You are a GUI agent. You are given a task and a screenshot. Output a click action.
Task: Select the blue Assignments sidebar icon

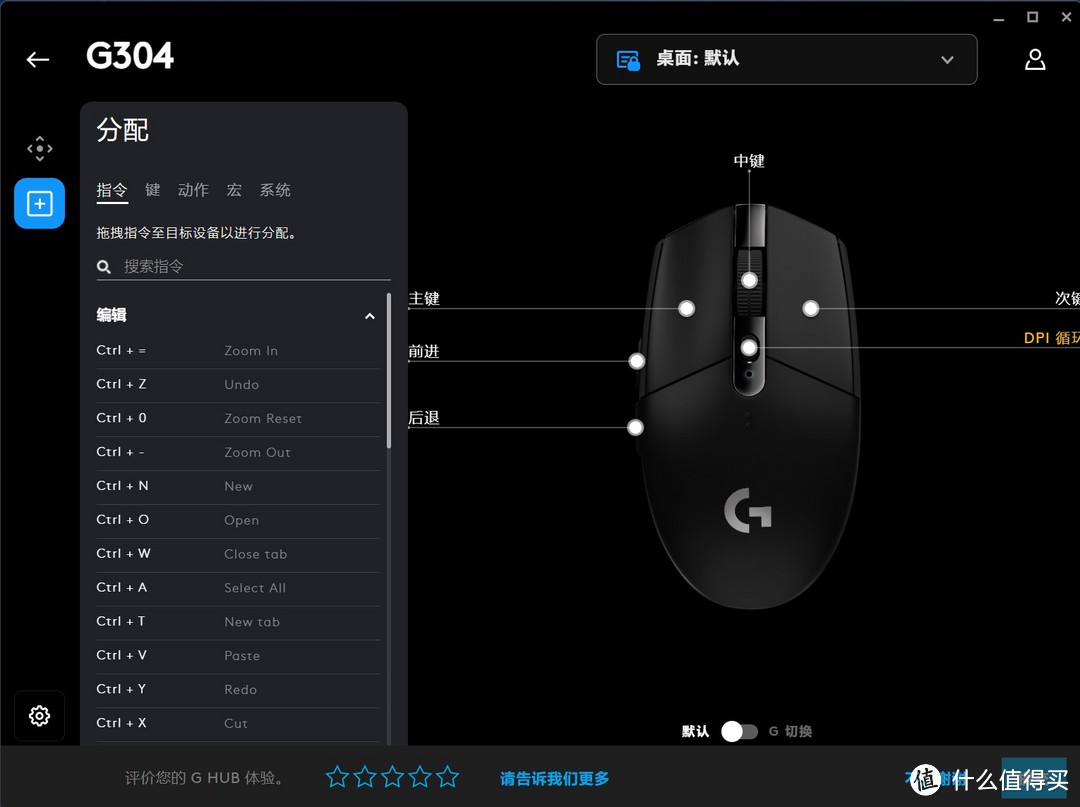tap(39, 203)
